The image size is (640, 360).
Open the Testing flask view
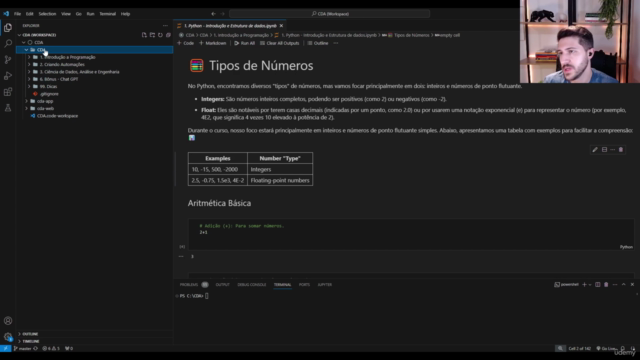[x=8, y=108]
